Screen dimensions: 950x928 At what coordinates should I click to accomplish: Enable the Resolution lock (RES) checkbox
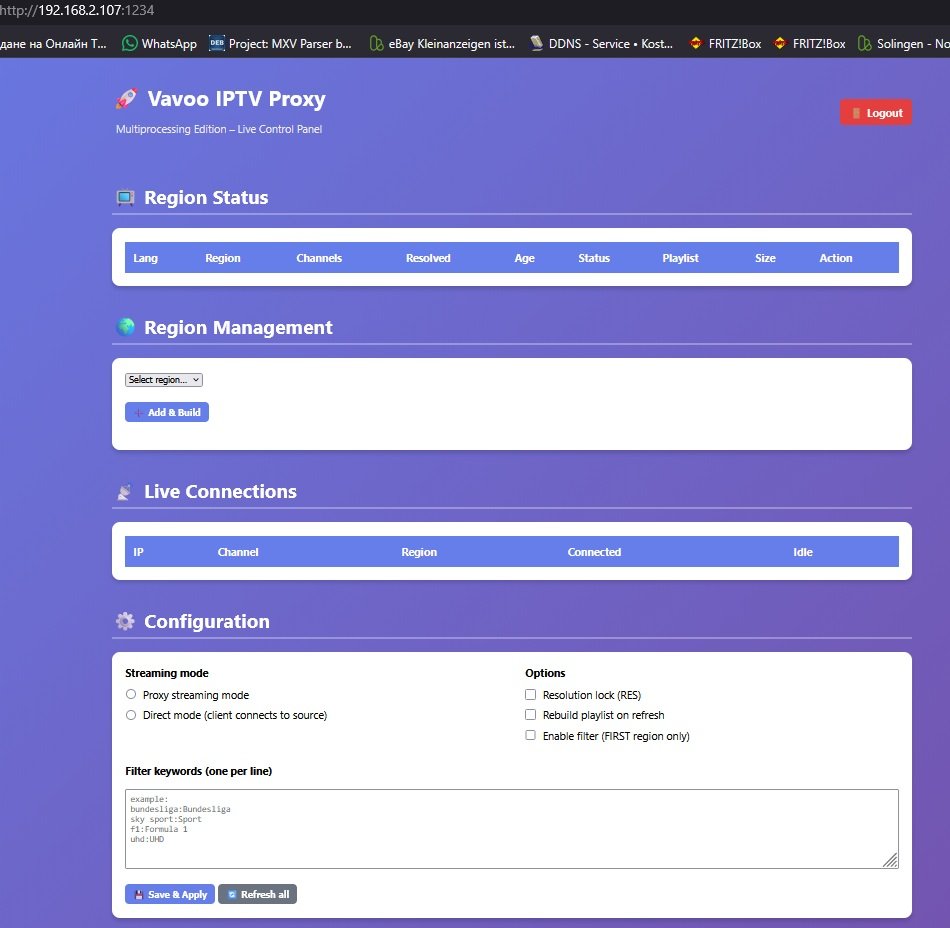point(530,694)
